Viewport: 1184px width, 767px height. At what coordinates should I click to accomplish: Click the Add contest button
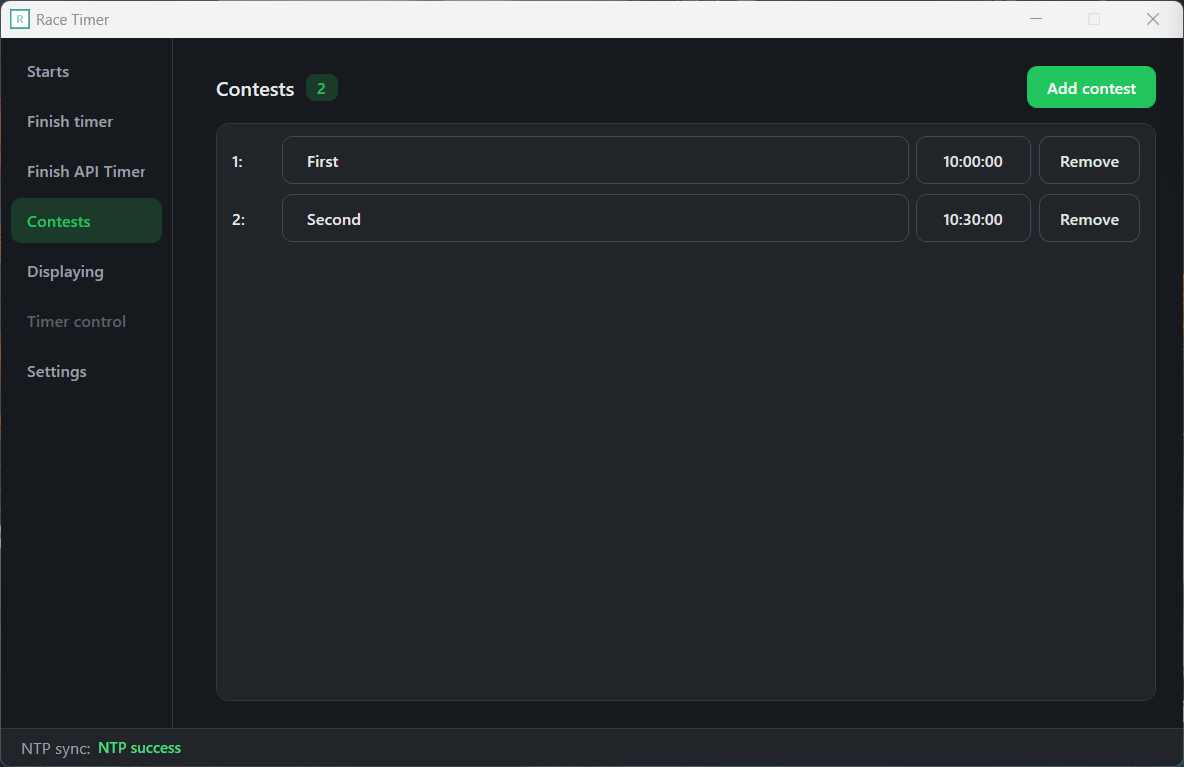point(1091,88)
